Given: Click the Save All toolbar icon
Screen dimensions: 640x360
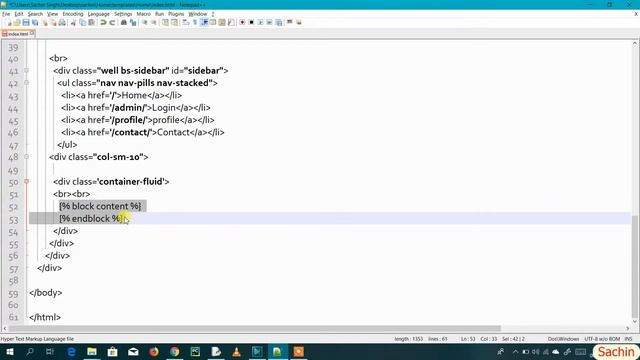Looking at the screenshot, I should [35, 22].
